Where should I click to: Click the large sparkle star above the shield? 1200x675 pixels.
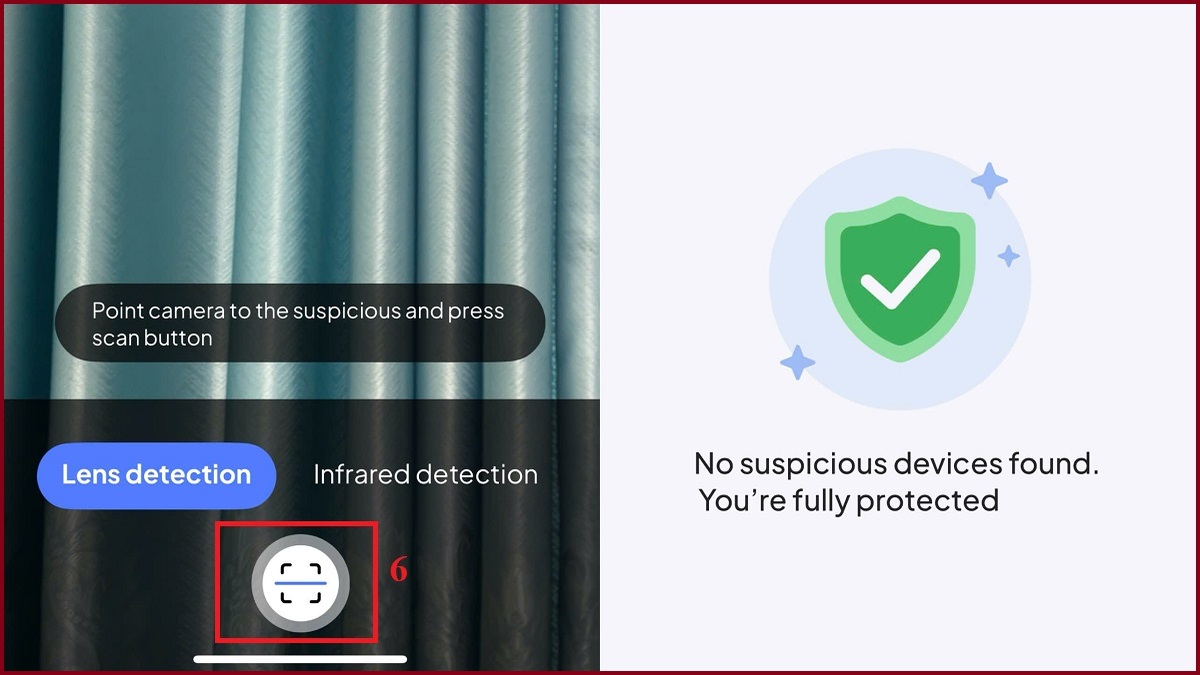[990, 181]
